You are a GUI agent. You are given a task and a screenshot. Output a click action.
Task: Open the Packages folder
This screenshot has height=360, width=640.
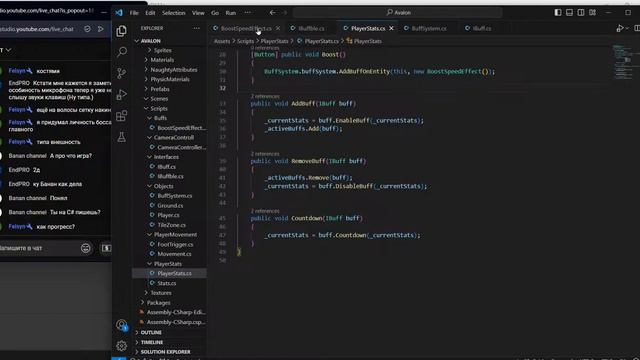click(x=158, y=303)
